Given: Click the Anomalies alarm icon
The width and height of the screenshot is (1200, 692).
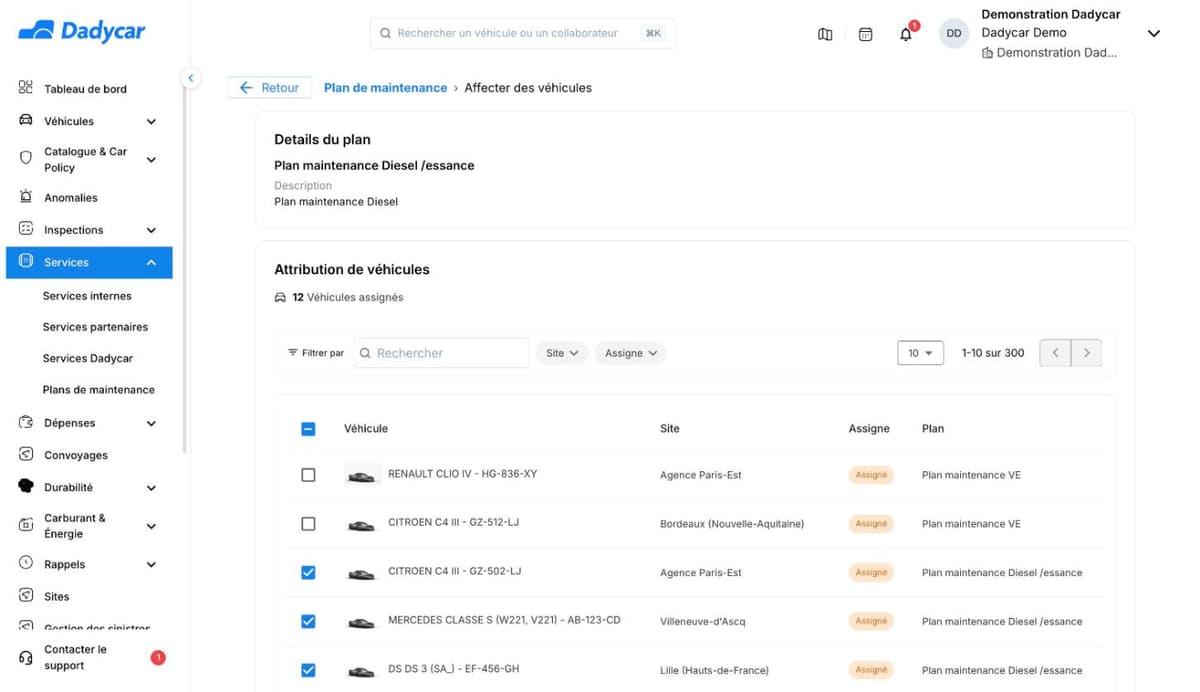Looking at the screenshot, I should tap(26, 197).
